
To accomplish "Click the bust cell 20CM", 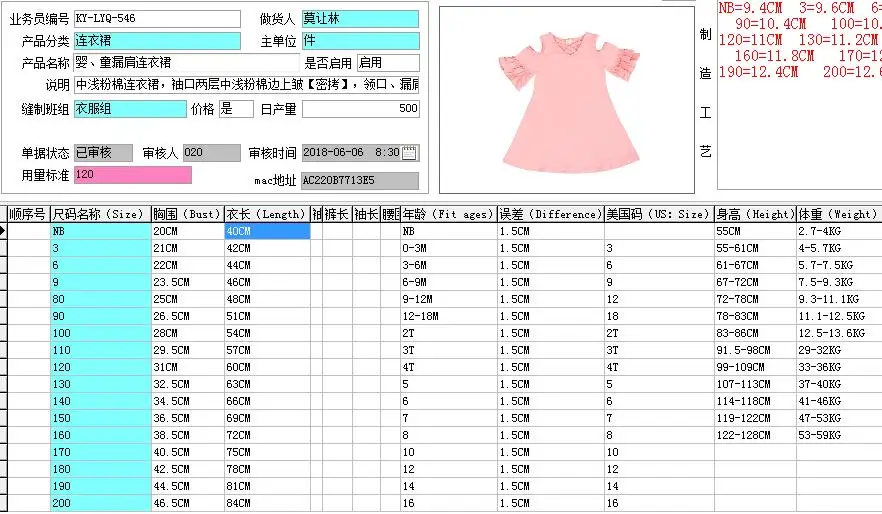I will 187,231.
